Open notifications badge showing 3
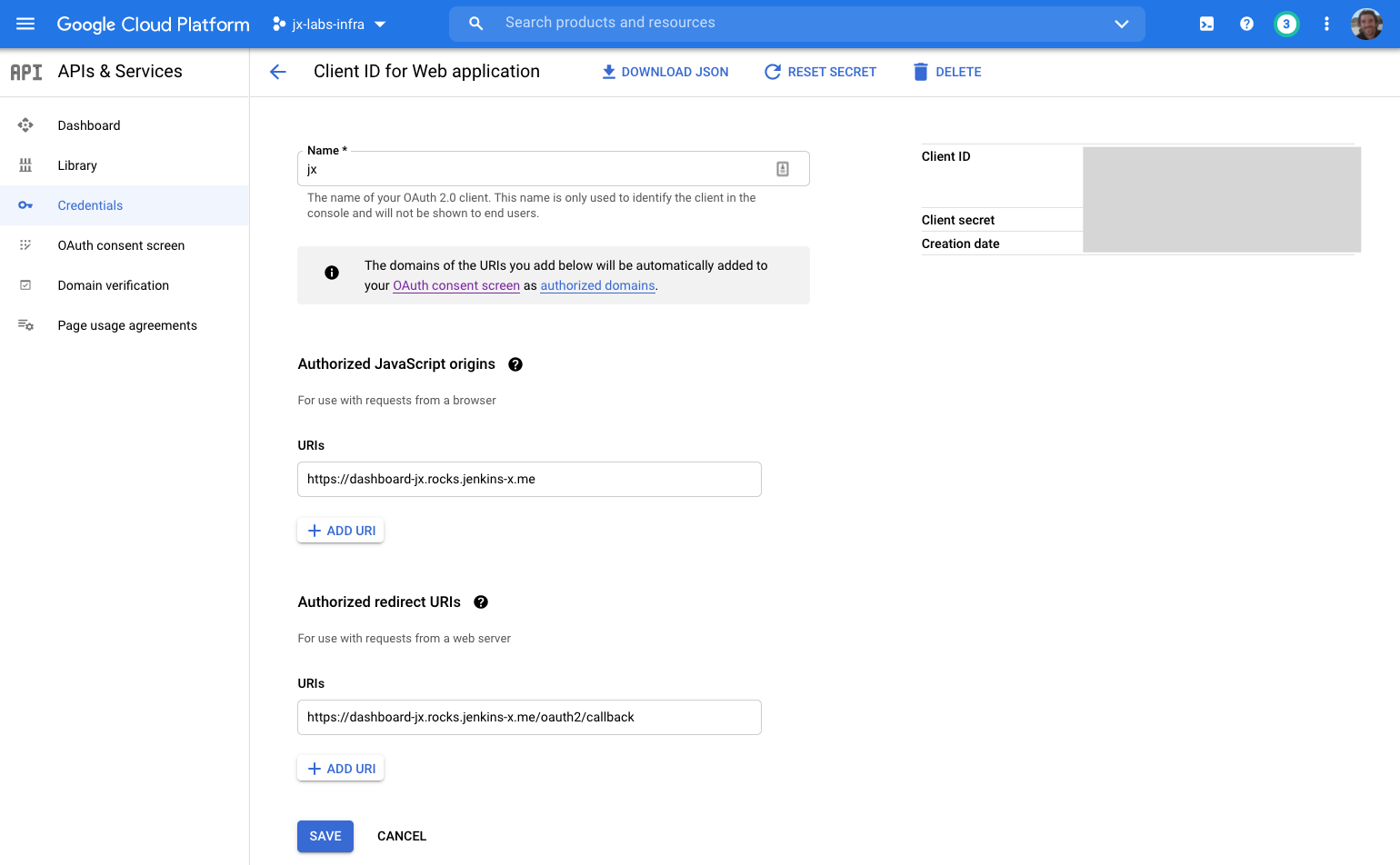The image size is (1400, 865). pos(1286,25)
